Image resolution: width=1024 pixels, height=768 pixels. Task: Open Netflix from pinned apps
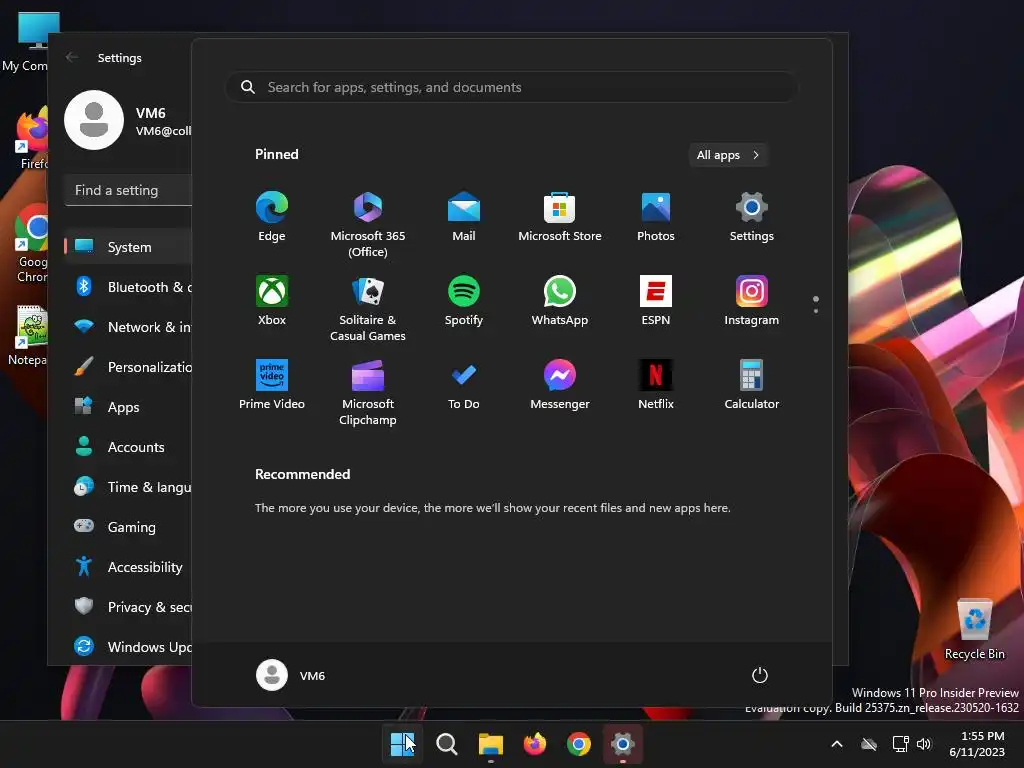pyautogui.click(x=656, y=384)
